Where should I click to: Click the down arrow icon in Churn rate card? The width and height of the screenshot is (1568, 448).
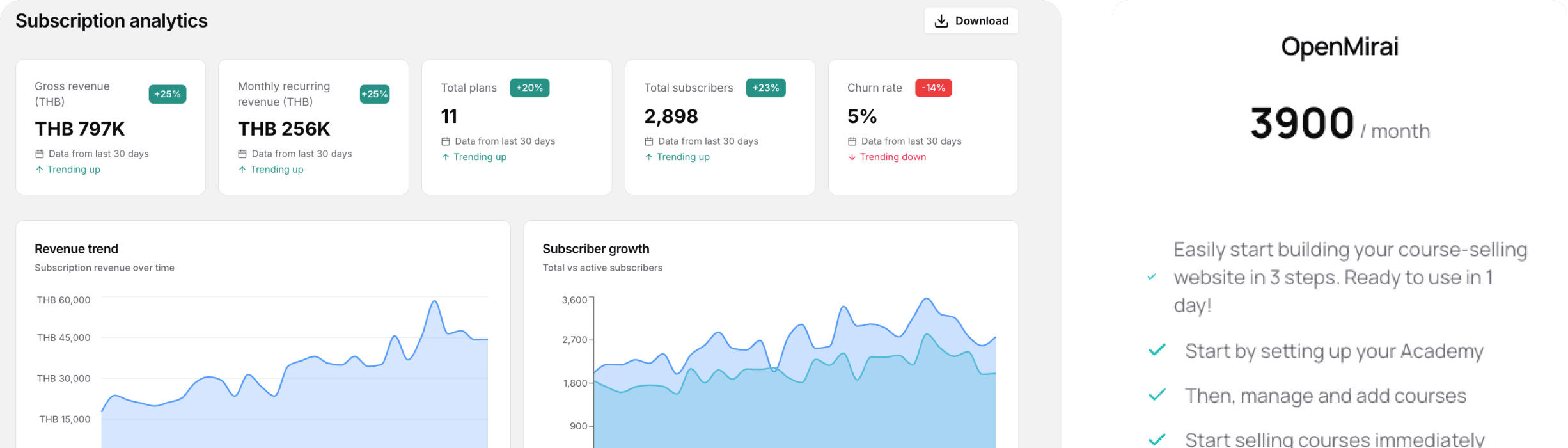(x=852, y=157)
